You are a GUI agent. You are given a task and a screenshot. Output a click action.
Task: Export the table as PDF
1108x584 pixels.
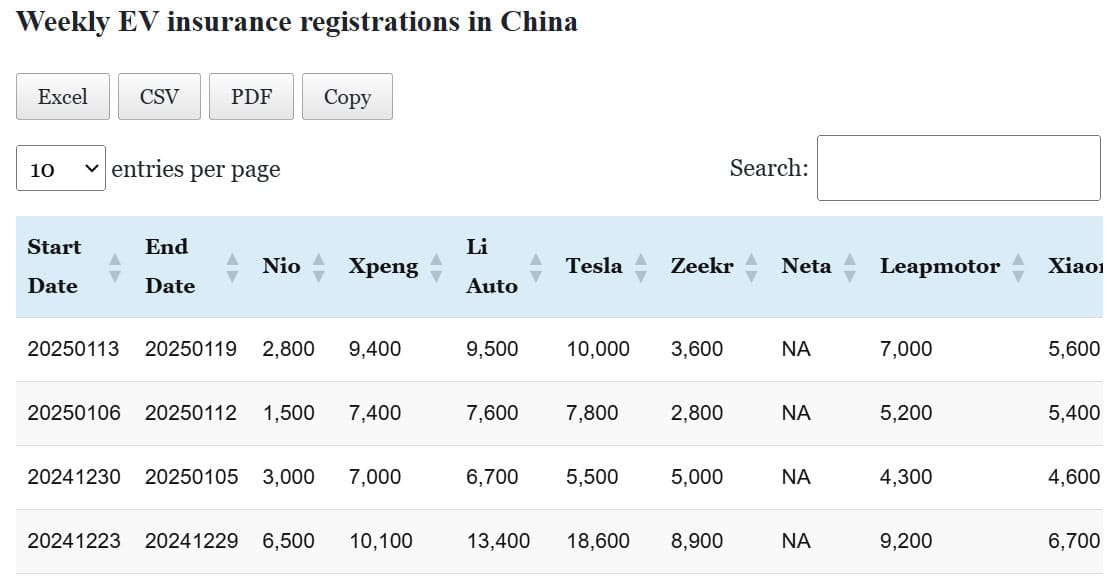pyautogui.click(x=251, y=97)
